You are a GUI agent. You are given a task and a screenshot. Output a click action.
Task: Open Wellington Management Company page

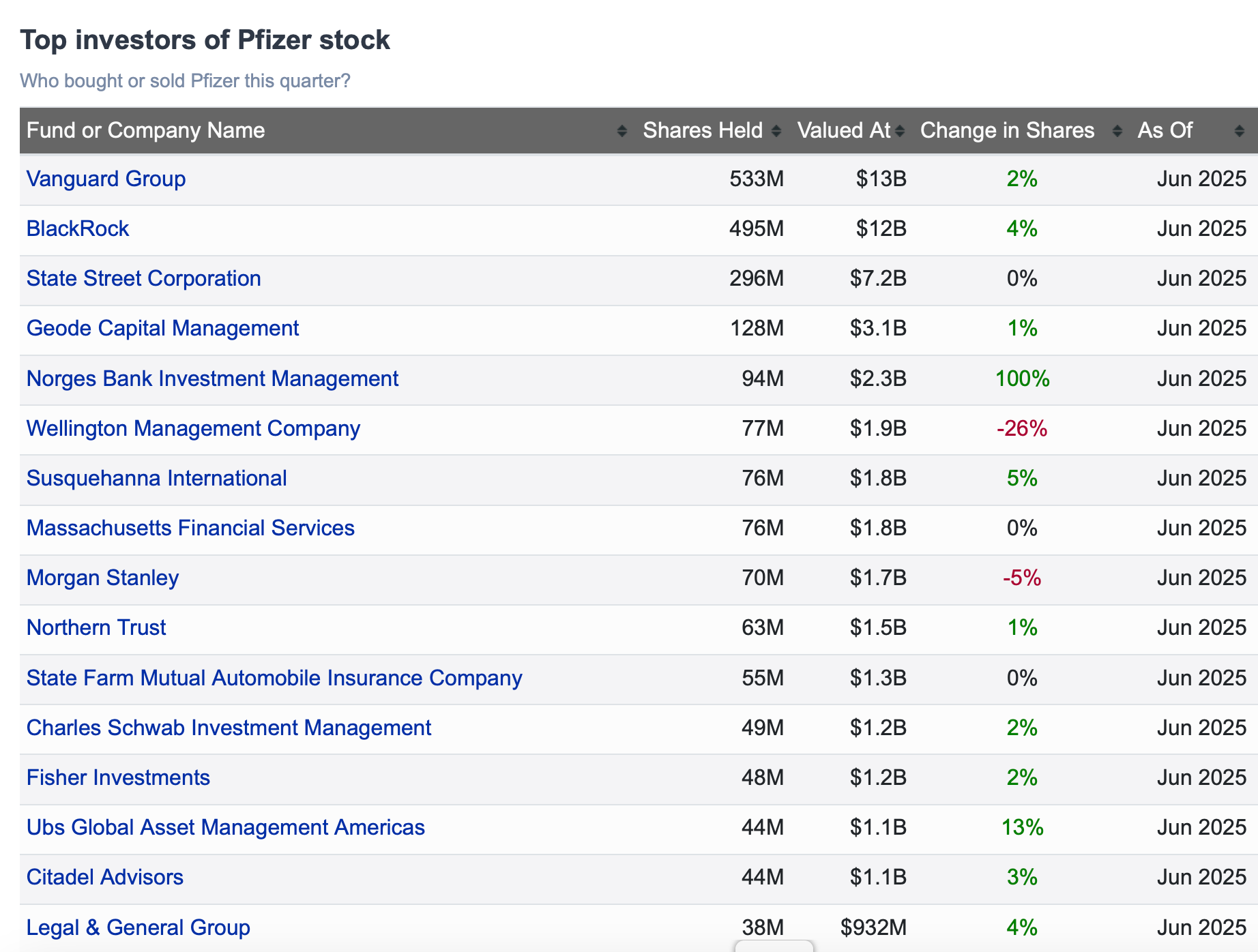click(x=193, y=428)
